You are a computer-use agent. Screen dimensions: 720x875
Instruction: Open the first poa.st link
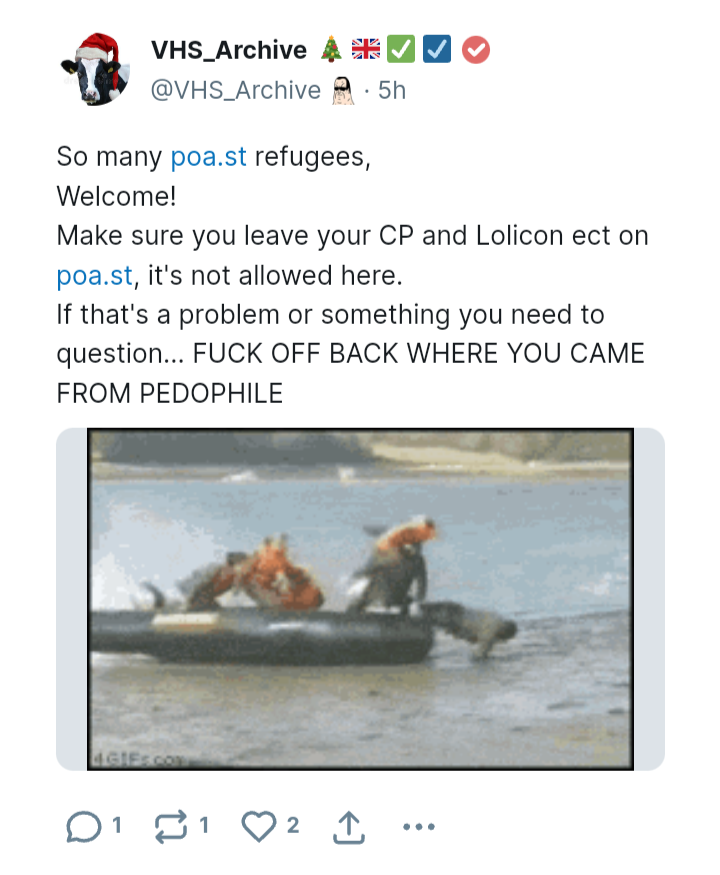click(208, 156)
